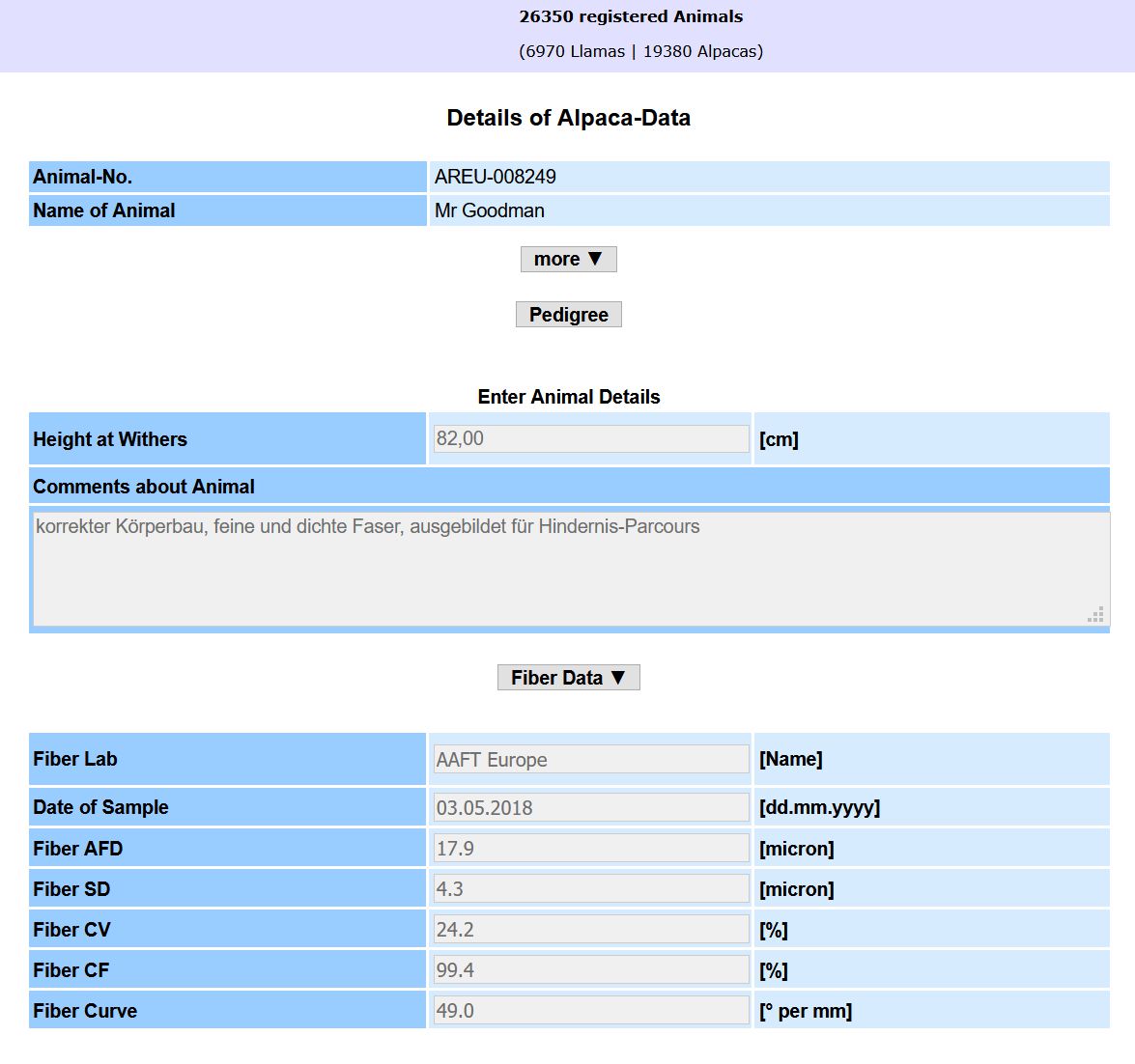Image resolution: width=1135 pixels, height=1064 pixels.
Task: Click the '(6970 Llamas | 19380 Alpacas)' text
Action: point(640,51)
